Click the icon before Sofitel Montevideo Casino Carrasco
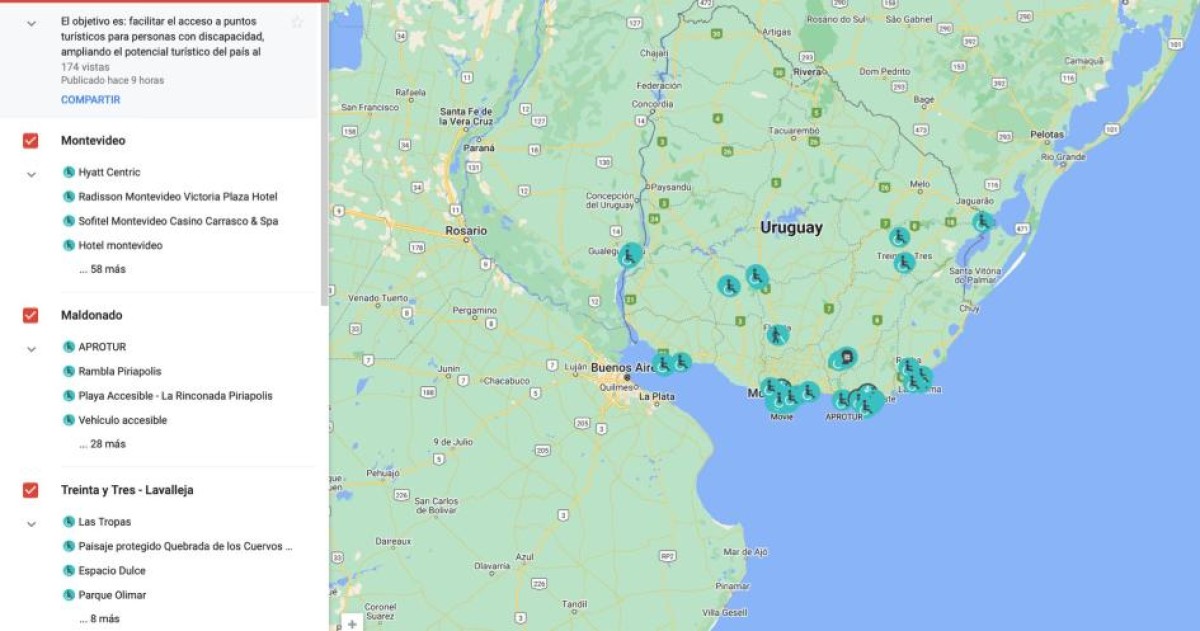 [68, 221]
